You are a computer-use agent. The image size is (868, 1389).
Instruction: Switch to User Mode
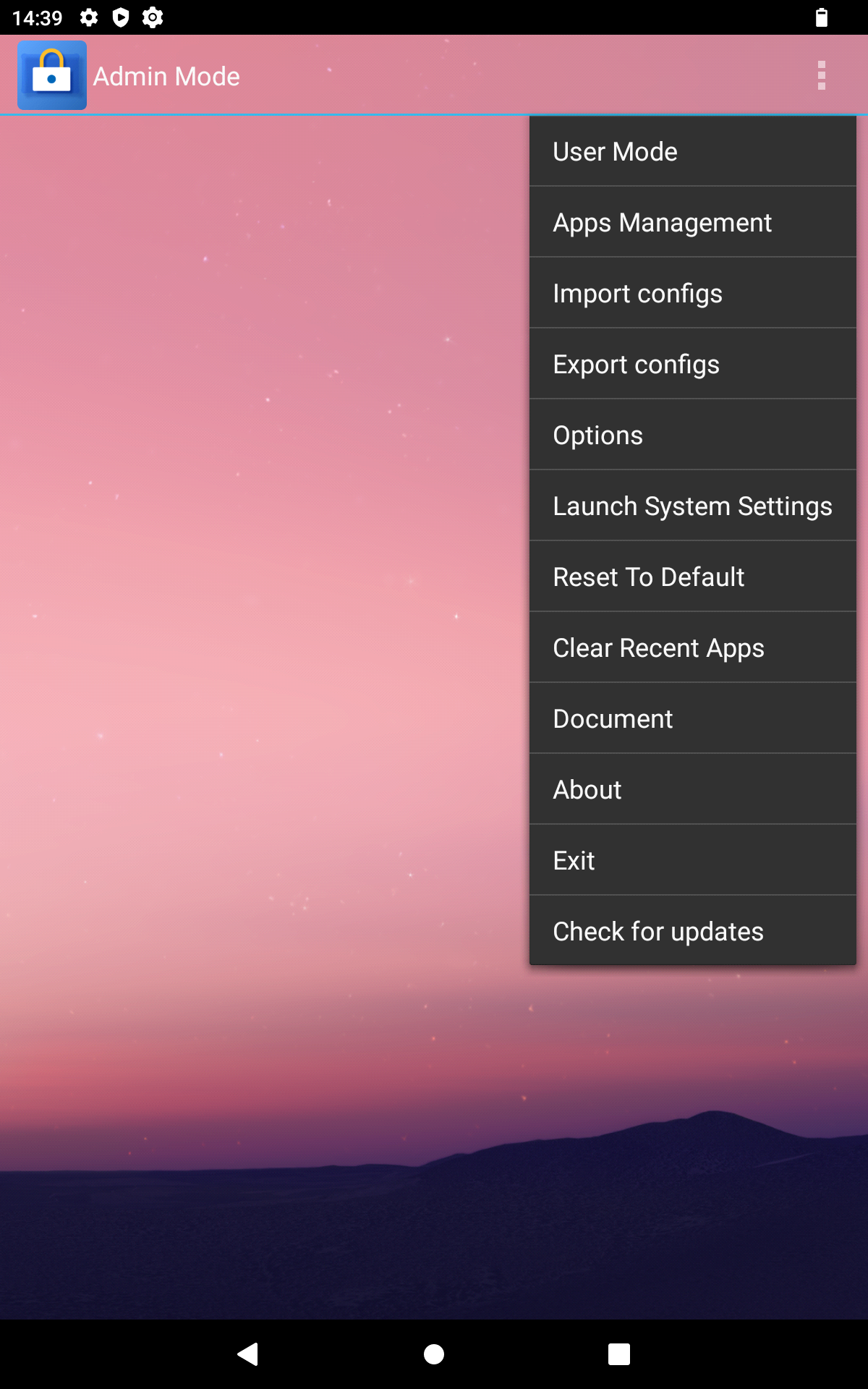[692, 152]
